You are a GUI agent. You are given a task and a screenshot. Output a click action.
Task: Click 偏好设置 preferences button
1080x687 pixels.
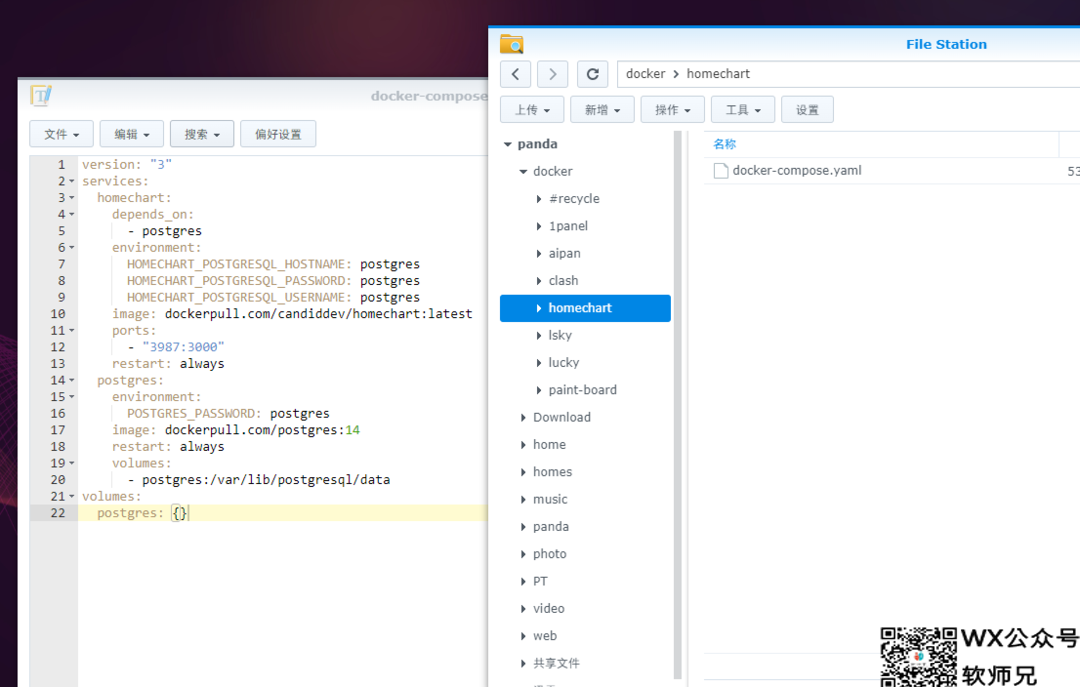pos(278,134)
